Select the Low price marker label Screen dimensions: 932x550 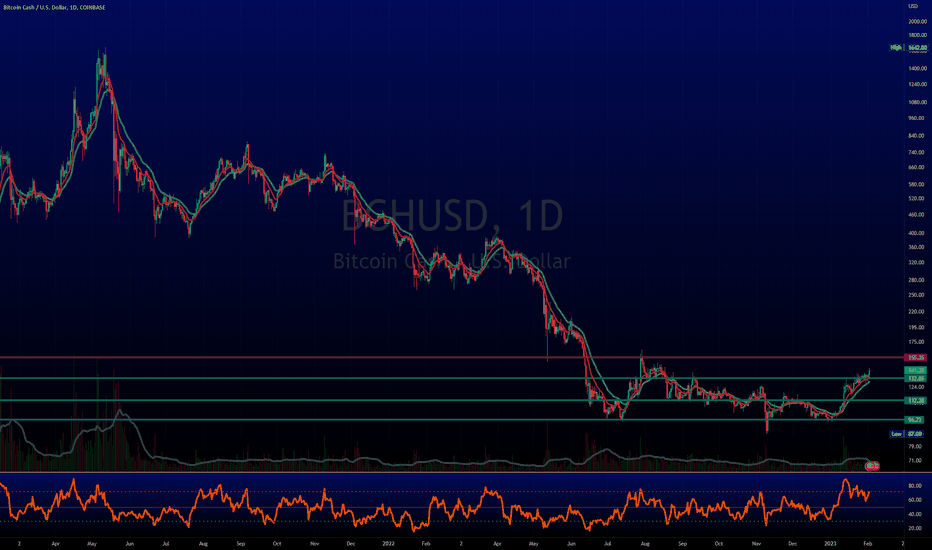coord(896,434)
